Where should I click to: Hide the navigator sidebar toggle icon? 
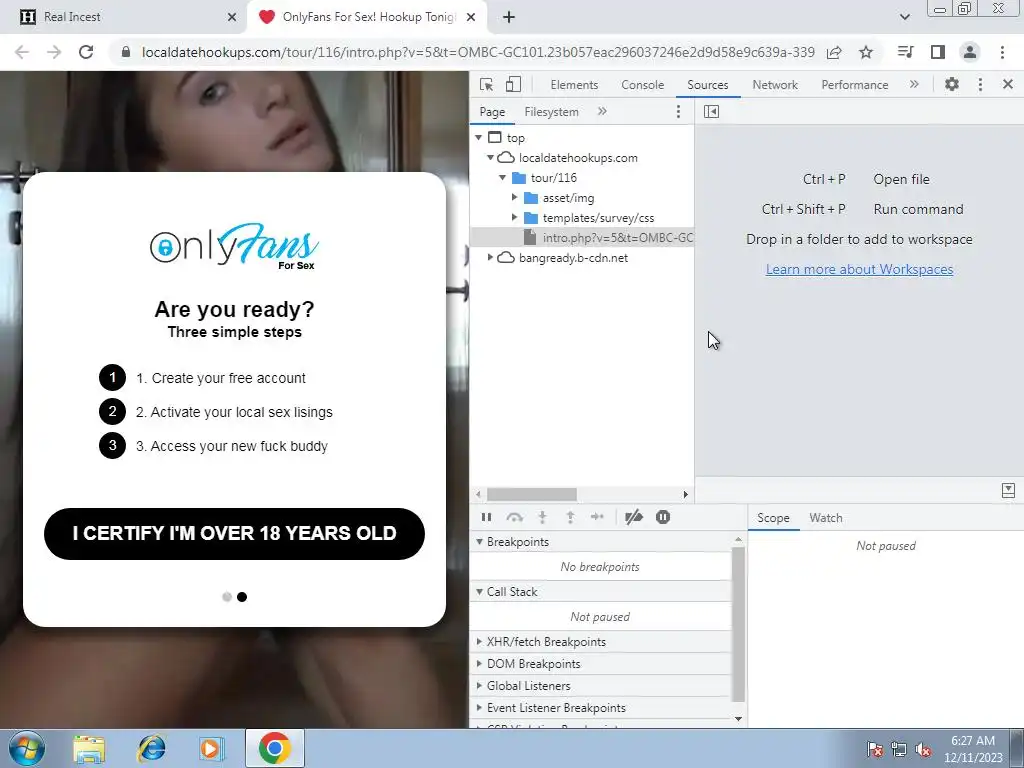(x=711, y=112)
